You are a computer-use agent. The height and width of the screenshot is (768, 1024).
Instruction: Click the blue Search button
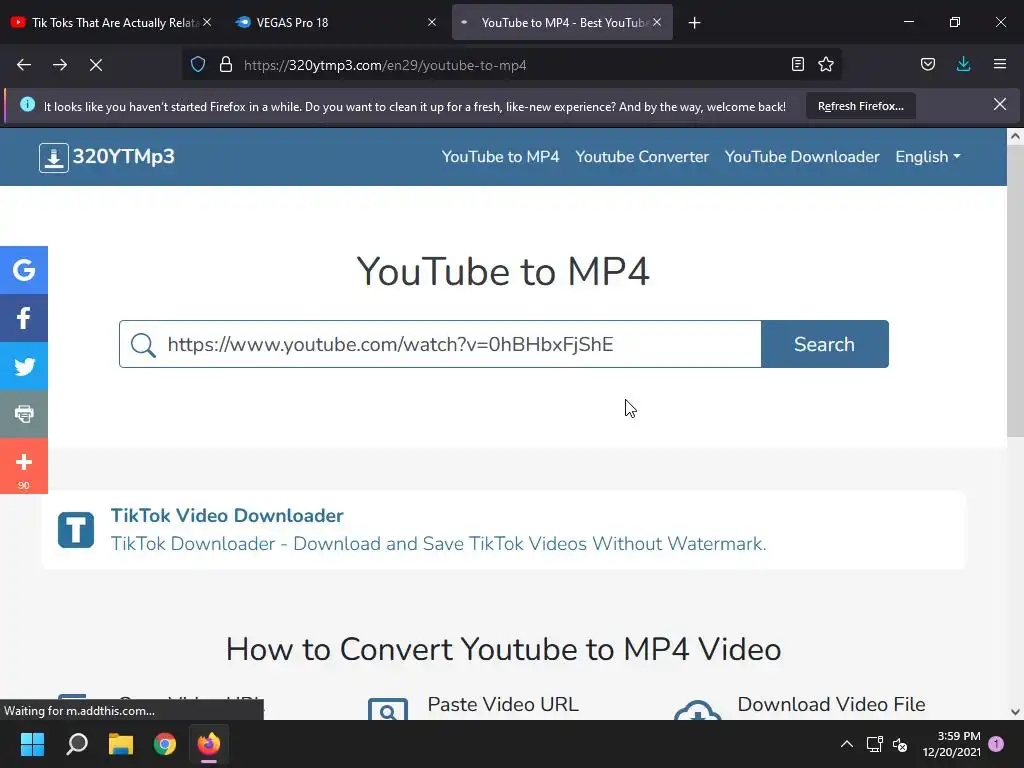point(825,344)
